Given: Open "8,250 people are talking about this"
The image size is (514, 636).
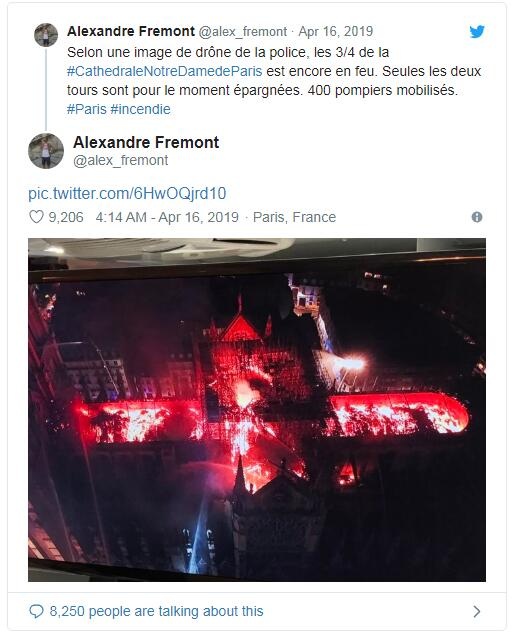Looking at the screenshot, I should [157, 611].
